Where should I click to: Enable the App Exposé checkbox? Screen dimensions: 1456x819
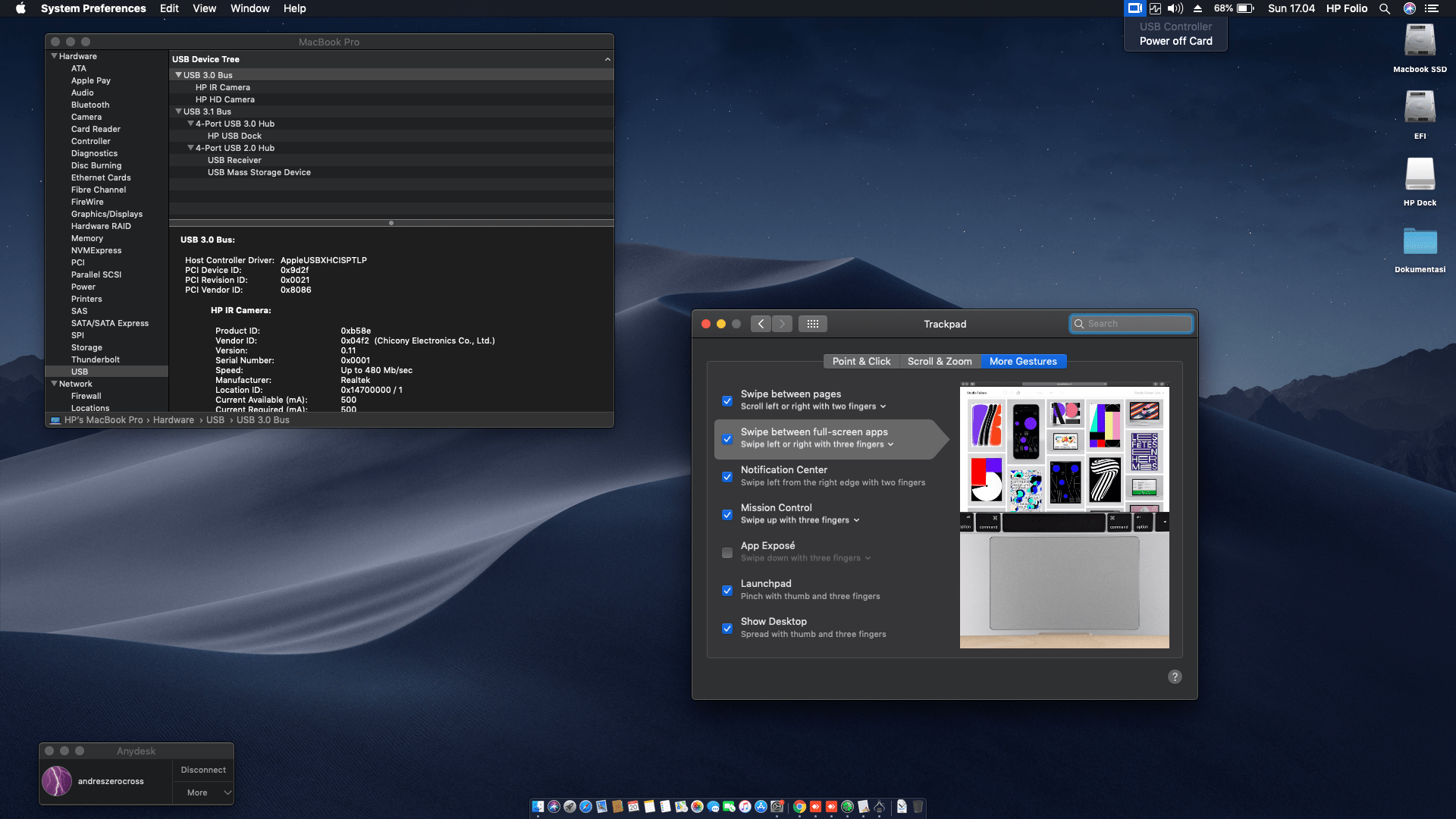(x=727, y=553)
